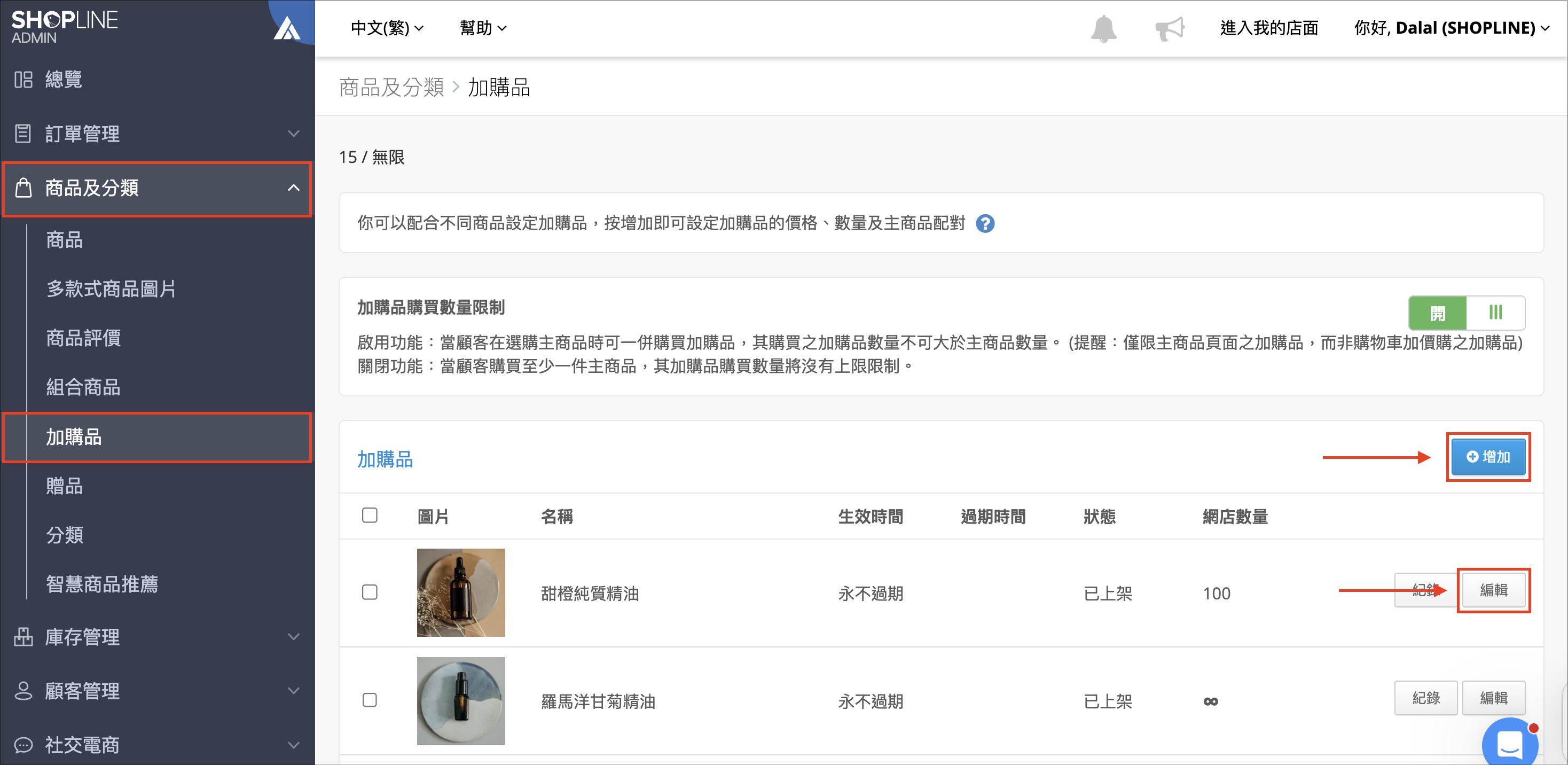Select the 甜橙純質精油 row checkbox
Image resolution: width=1568 pixels, height=765 pixels.
click(370, 592)
